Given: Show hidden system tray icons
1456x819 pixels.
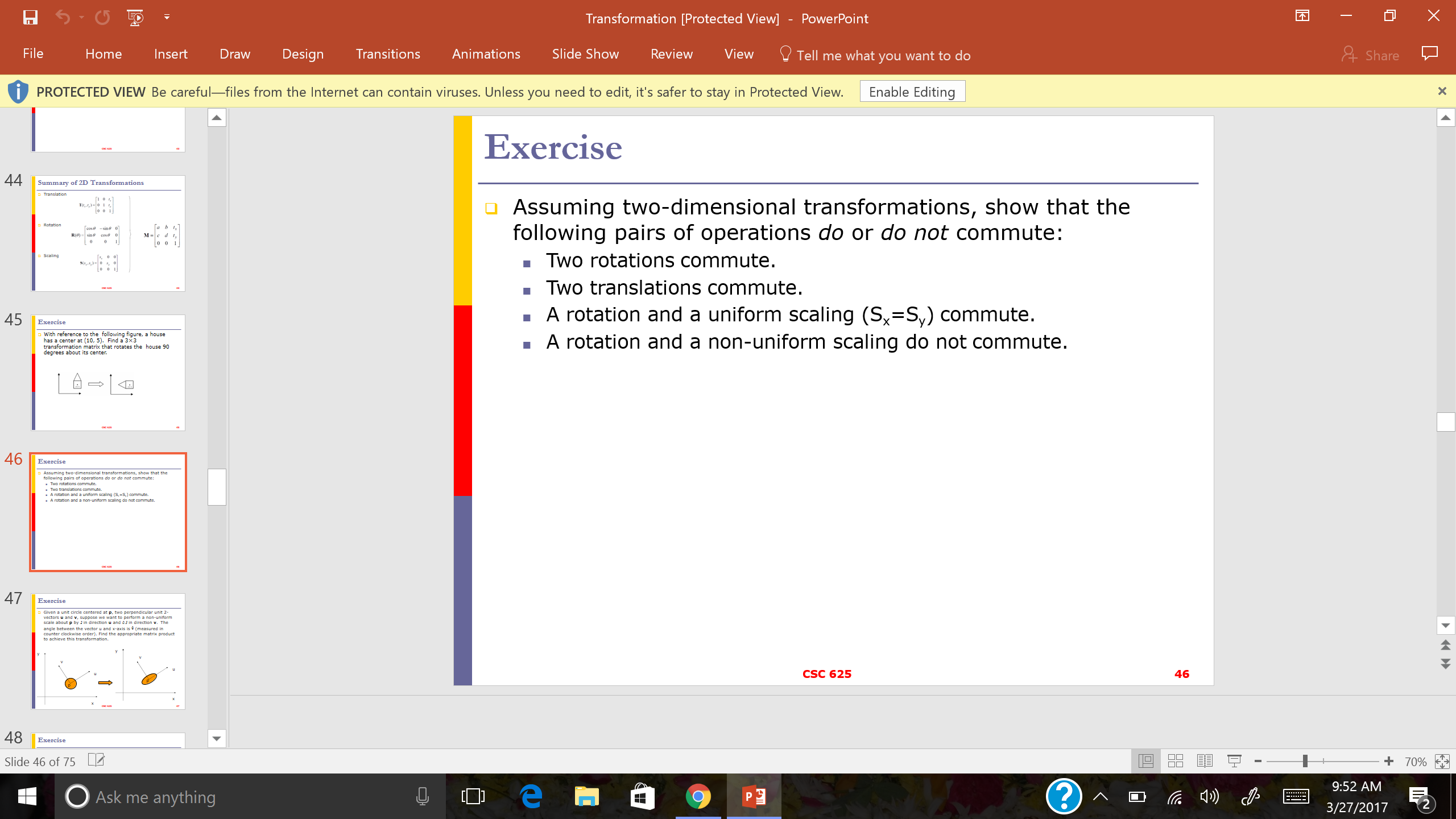Looking at the screenshot, I should pos(1101,796).
